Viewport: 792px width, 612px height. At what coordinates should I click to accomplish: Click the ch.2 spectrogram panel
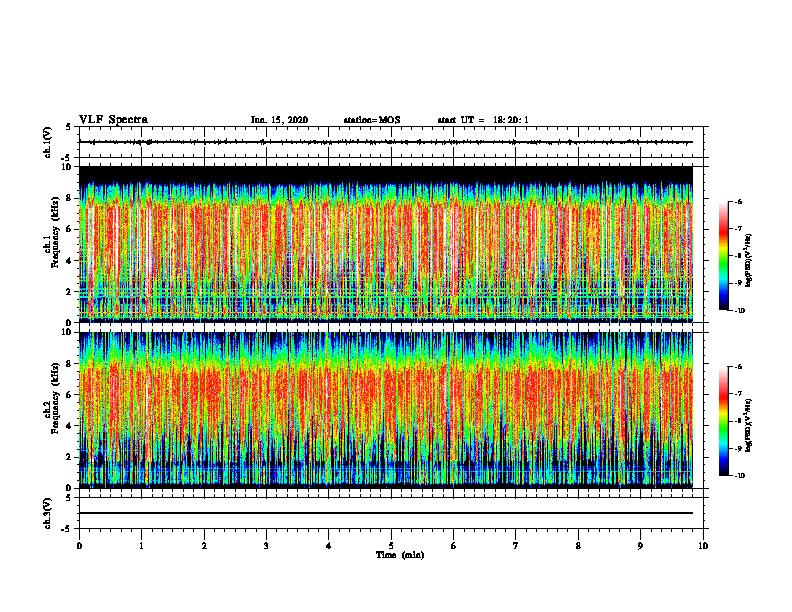coord(386,410)
